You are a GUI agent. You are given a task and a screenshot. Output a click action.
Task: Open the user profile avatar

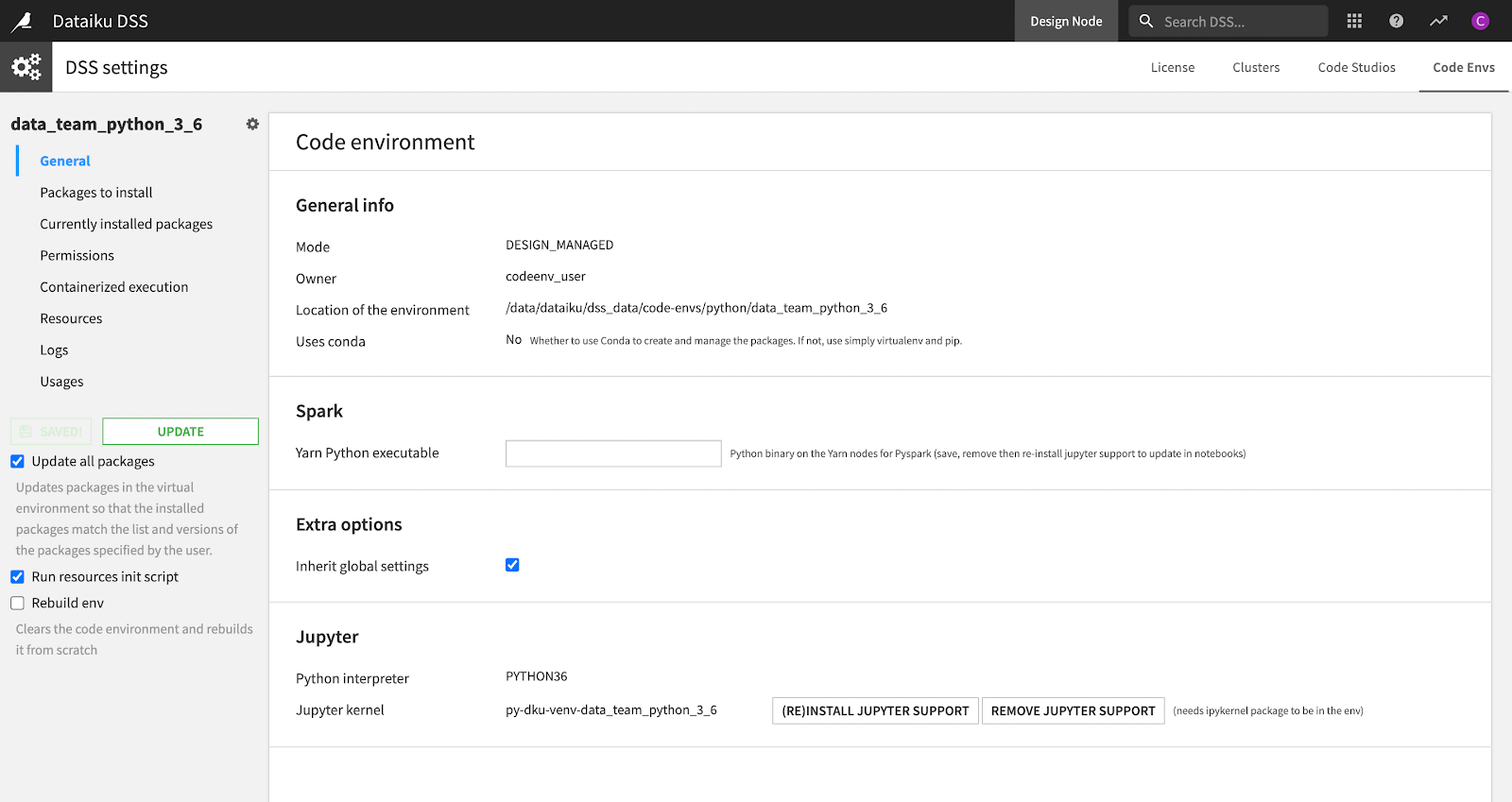[1480, 21]
